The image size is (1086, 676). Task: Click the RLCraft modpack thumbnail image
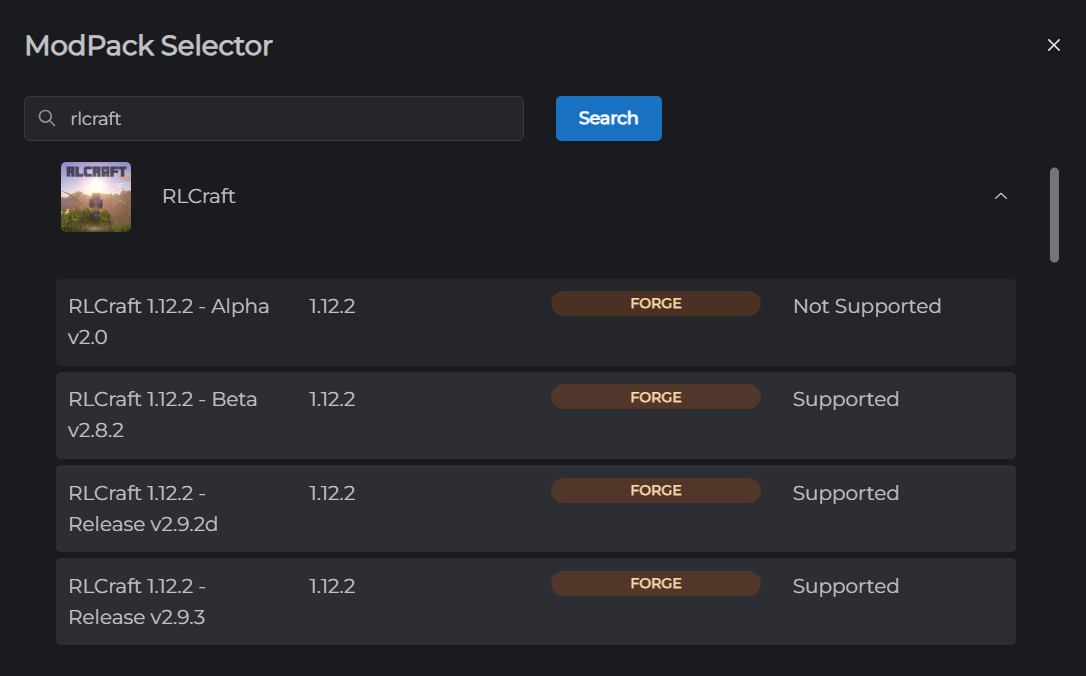tap(96, 197)
